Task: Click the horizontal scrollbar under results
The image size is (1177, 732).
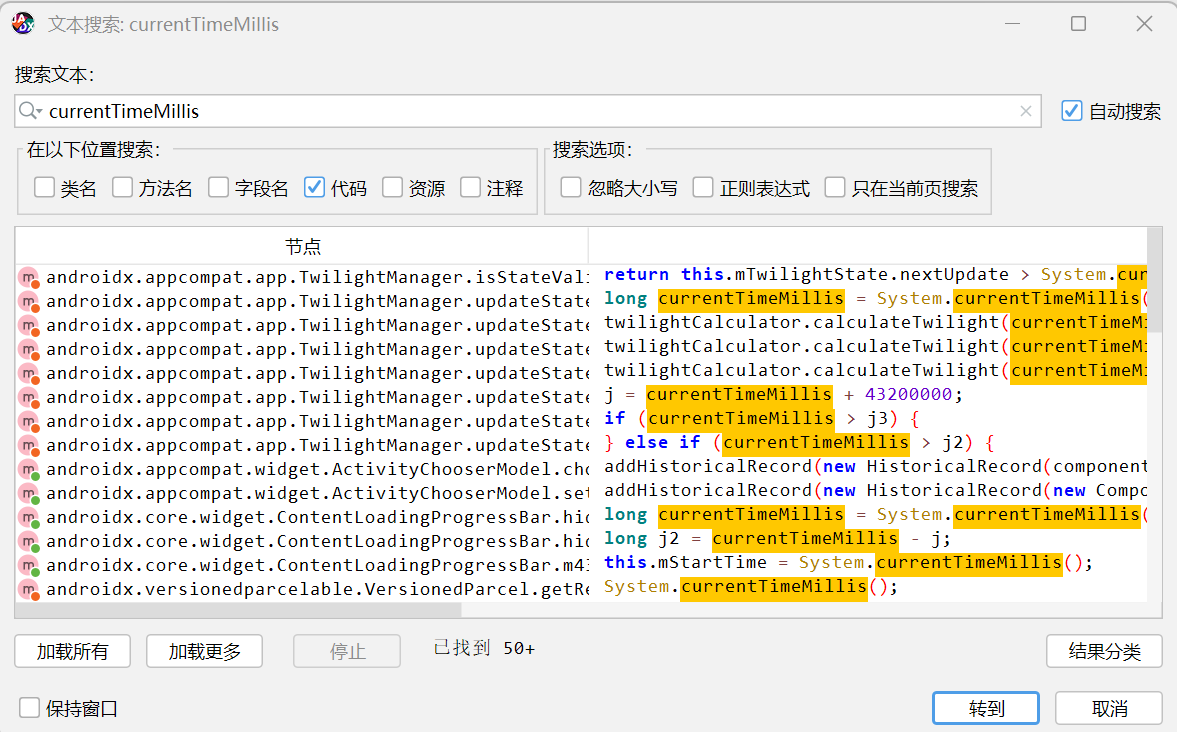Action: [238, 609]
